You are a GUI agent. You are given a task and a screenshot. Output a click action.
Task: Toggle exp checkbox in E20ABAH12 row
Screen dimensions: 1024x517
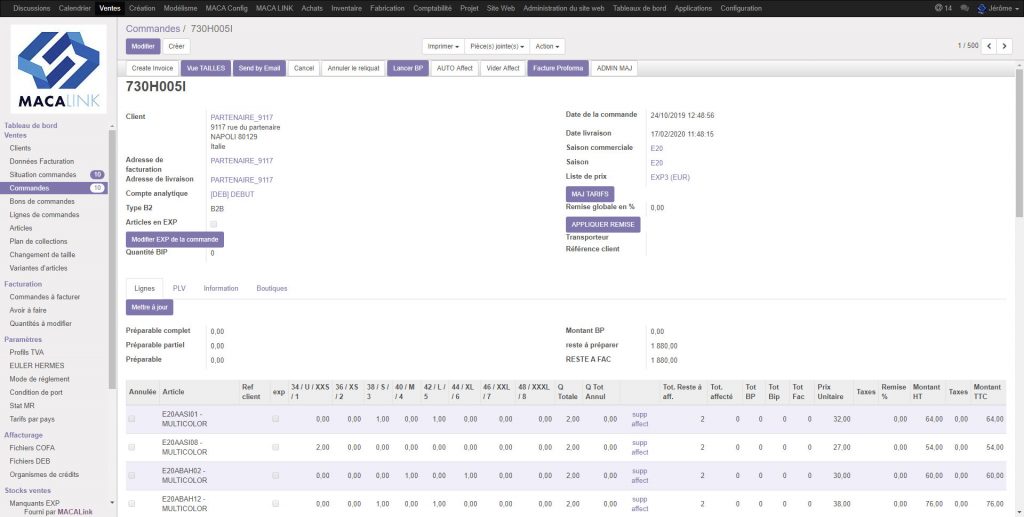click(276, 503)
